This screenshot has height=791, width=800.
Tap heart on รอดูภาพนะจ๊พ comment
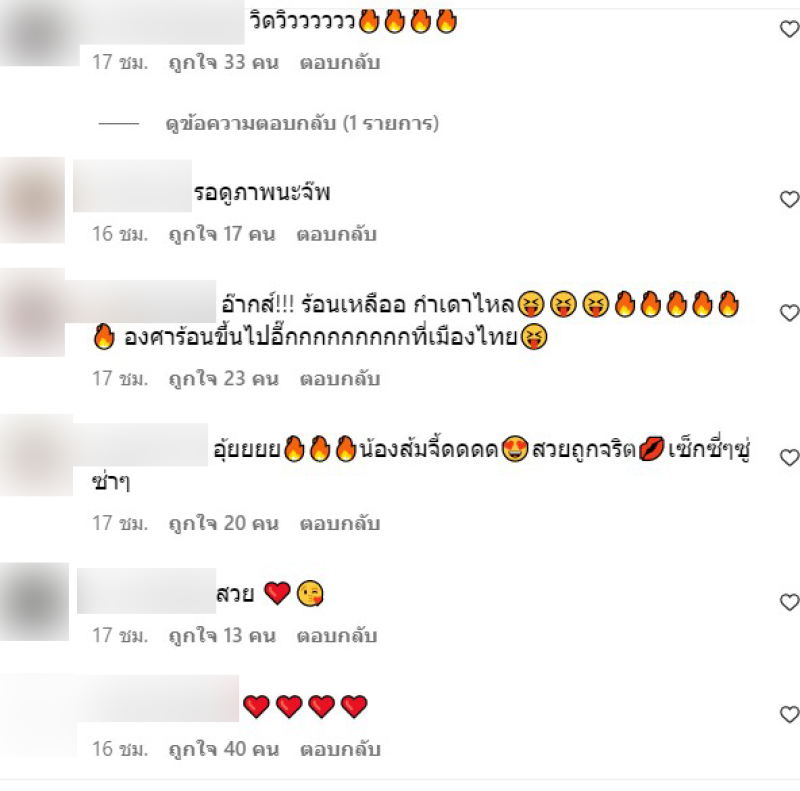coord(789,199)
